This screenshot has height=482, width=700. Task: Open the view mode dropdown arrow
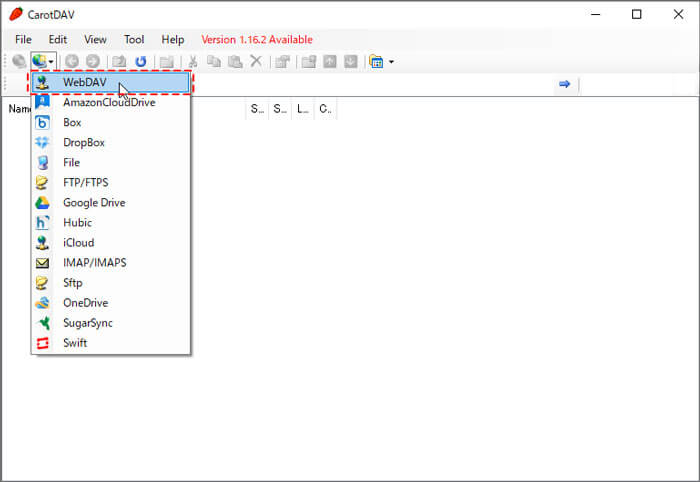(x=392, y=62)
